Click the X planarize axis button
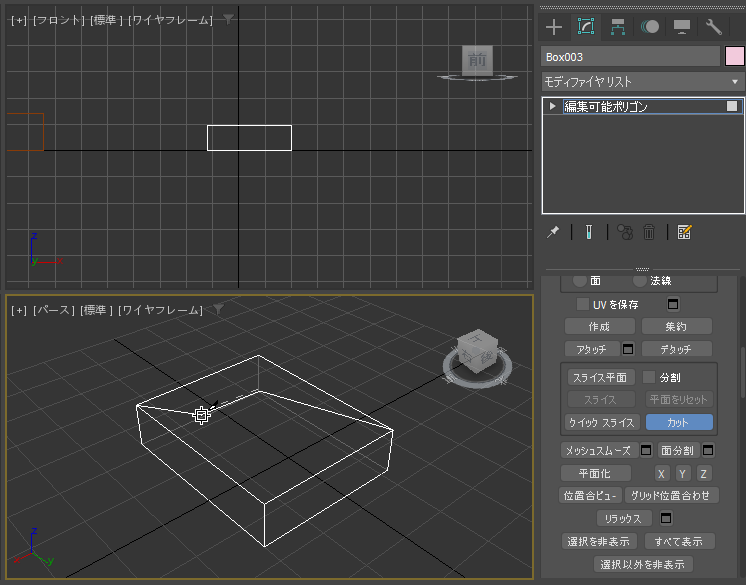 (x=661, y=474)
